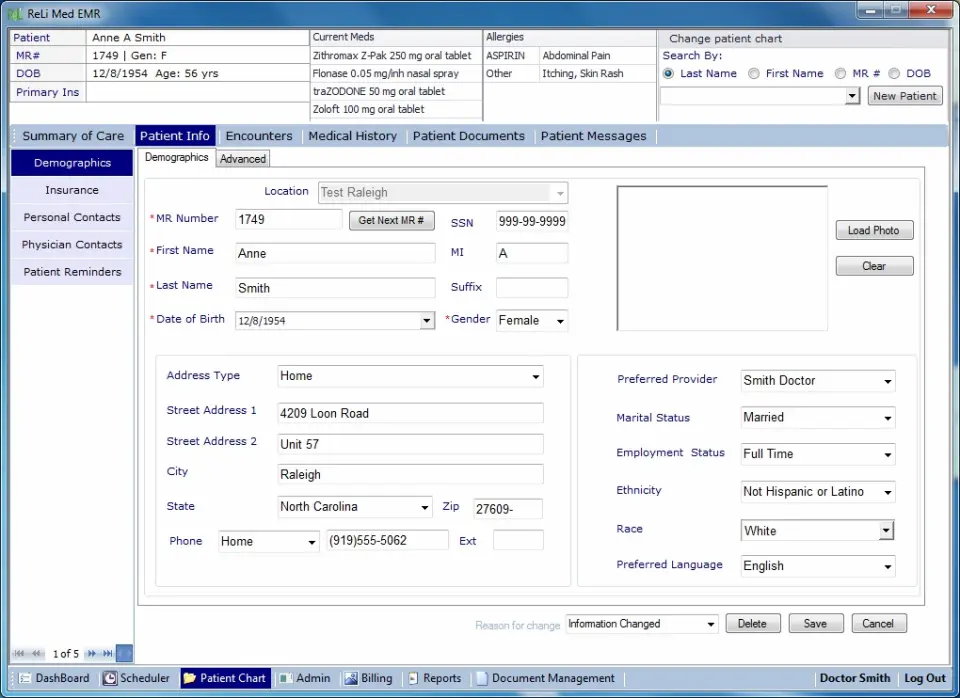Open the Reports module
Image resolution: width=960 pixels, height=698 pixels.
[434, 678]
